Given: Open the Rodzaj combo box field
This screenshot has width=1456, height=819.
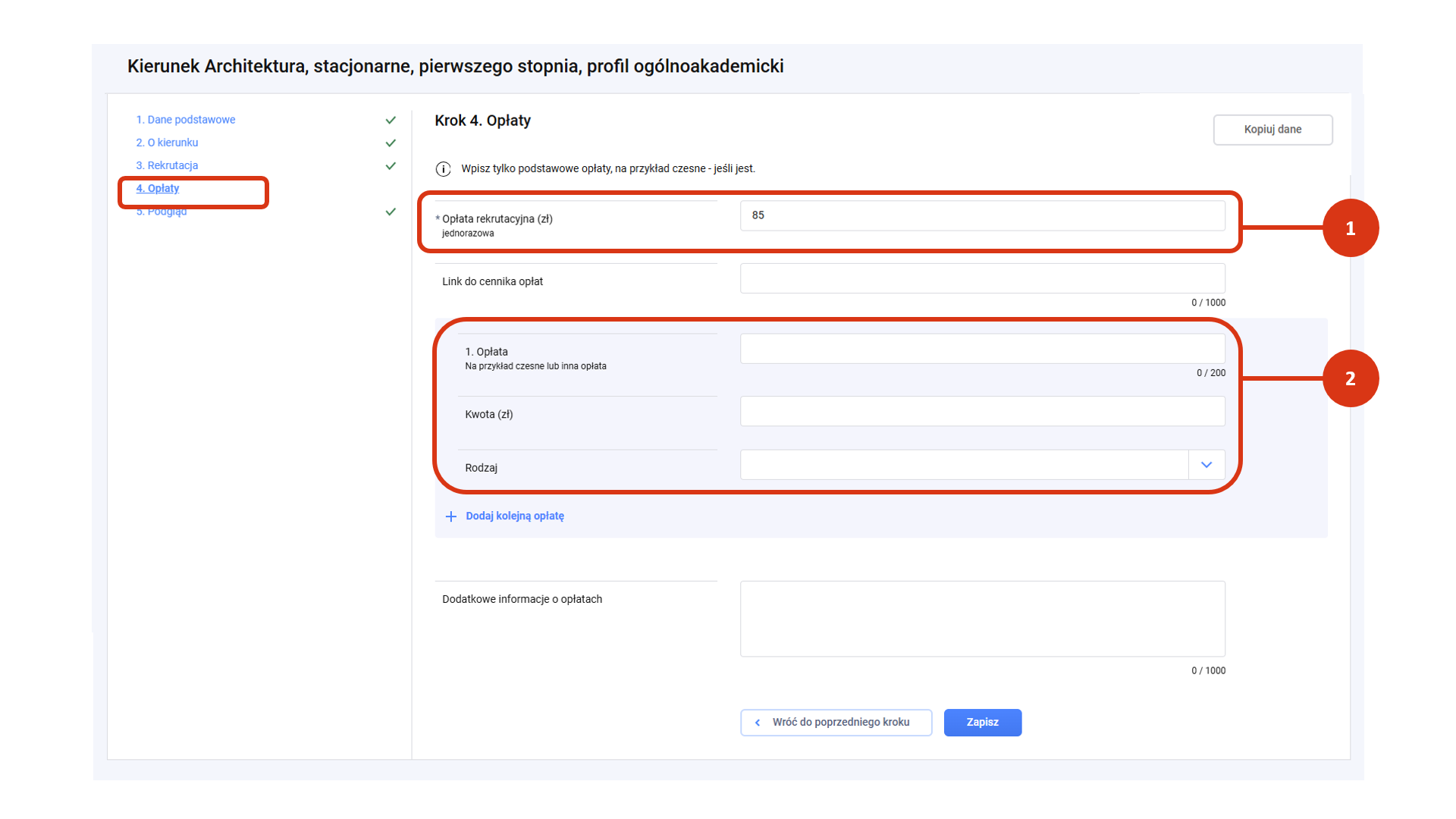Looking at the screenshot, I should 963,465.
